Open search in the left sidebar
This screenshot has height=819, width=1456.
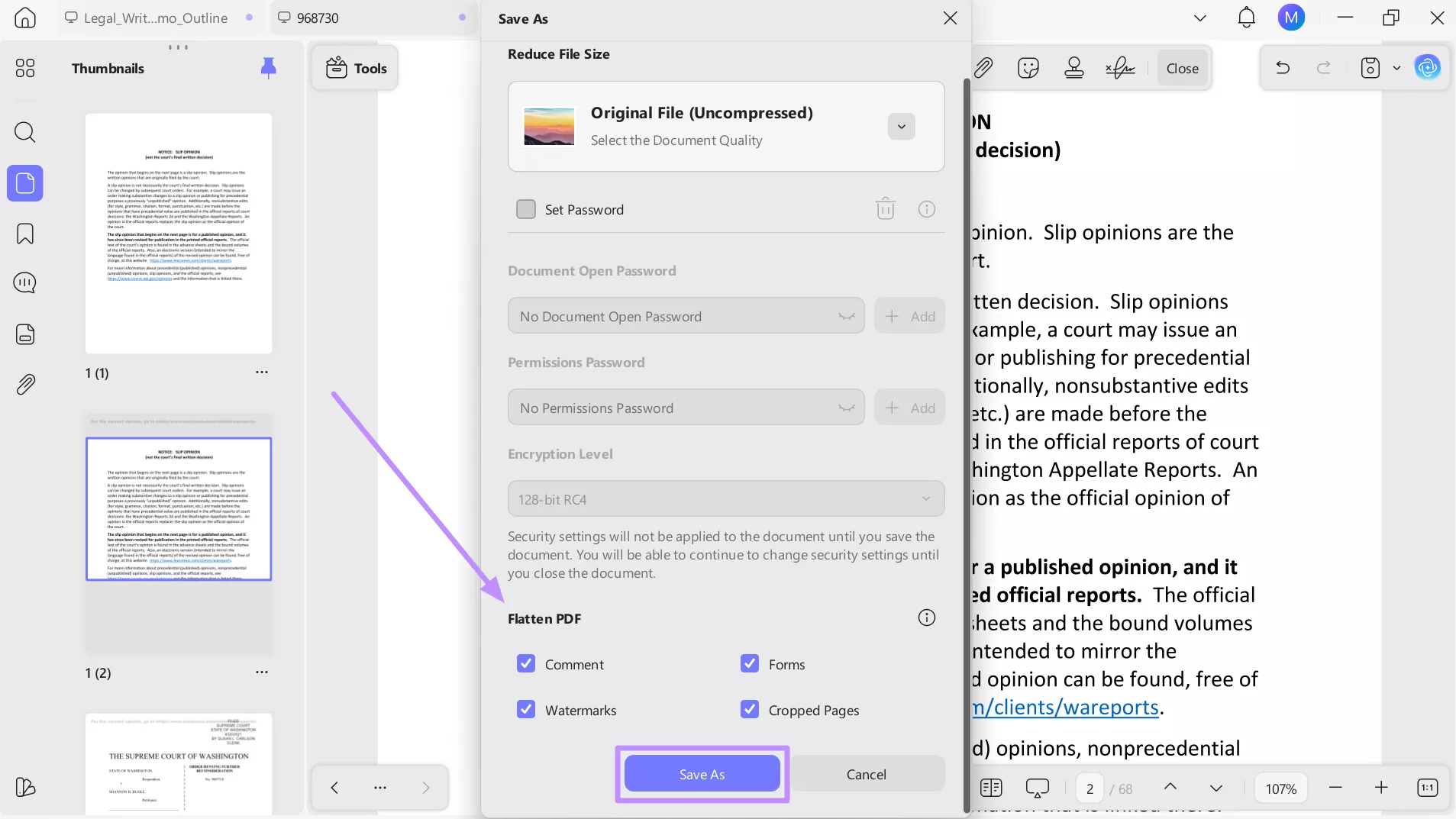[x=25, y=132]
